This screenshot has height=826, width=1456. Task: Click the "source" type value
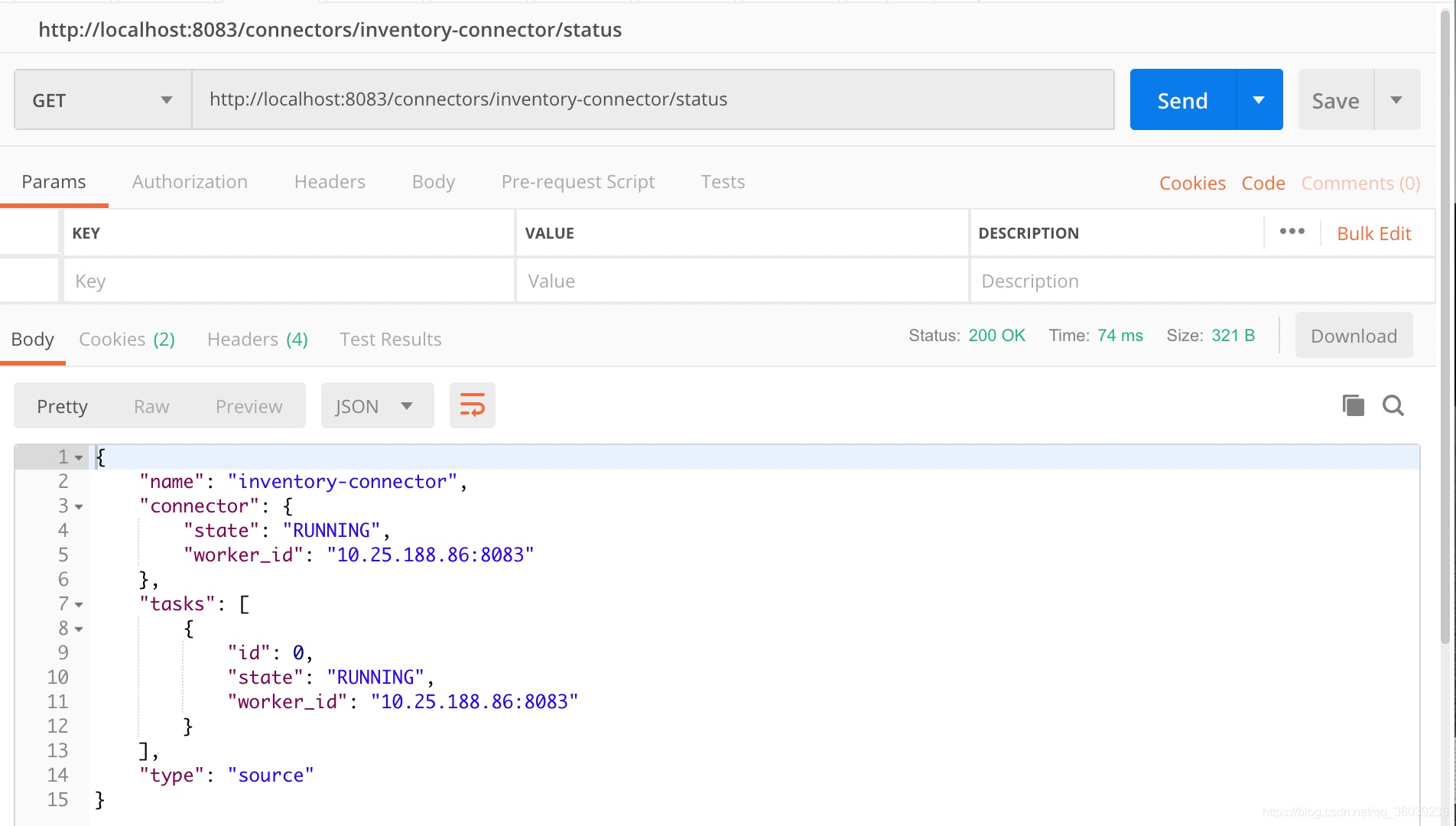coord(271,776)
